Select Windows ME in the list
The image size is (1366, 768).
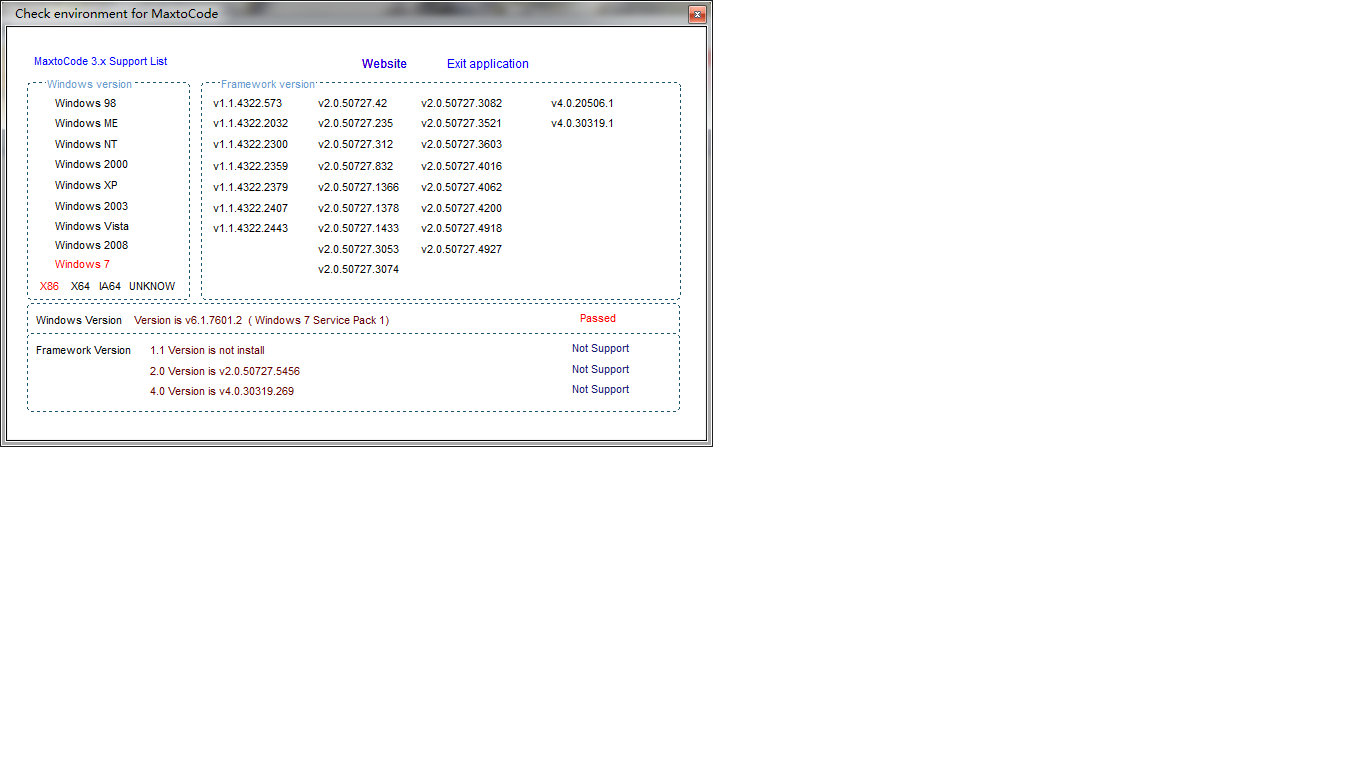(x=86, y=123)
